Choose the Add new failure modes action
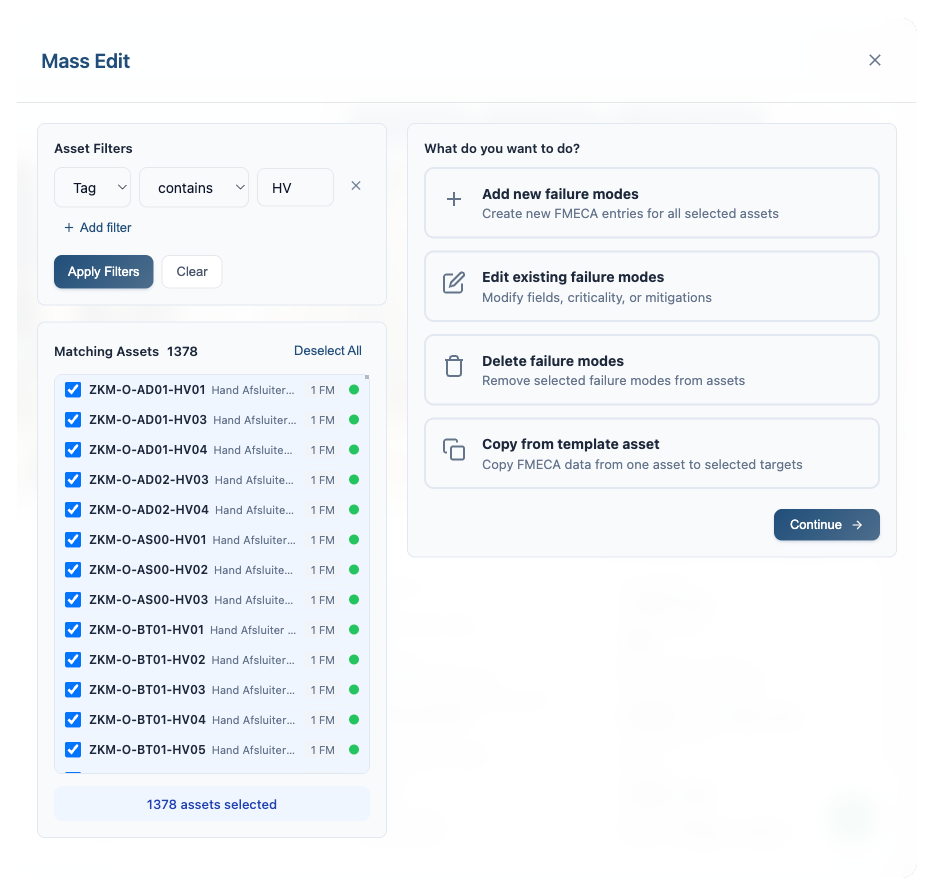 tap(651, 203)
